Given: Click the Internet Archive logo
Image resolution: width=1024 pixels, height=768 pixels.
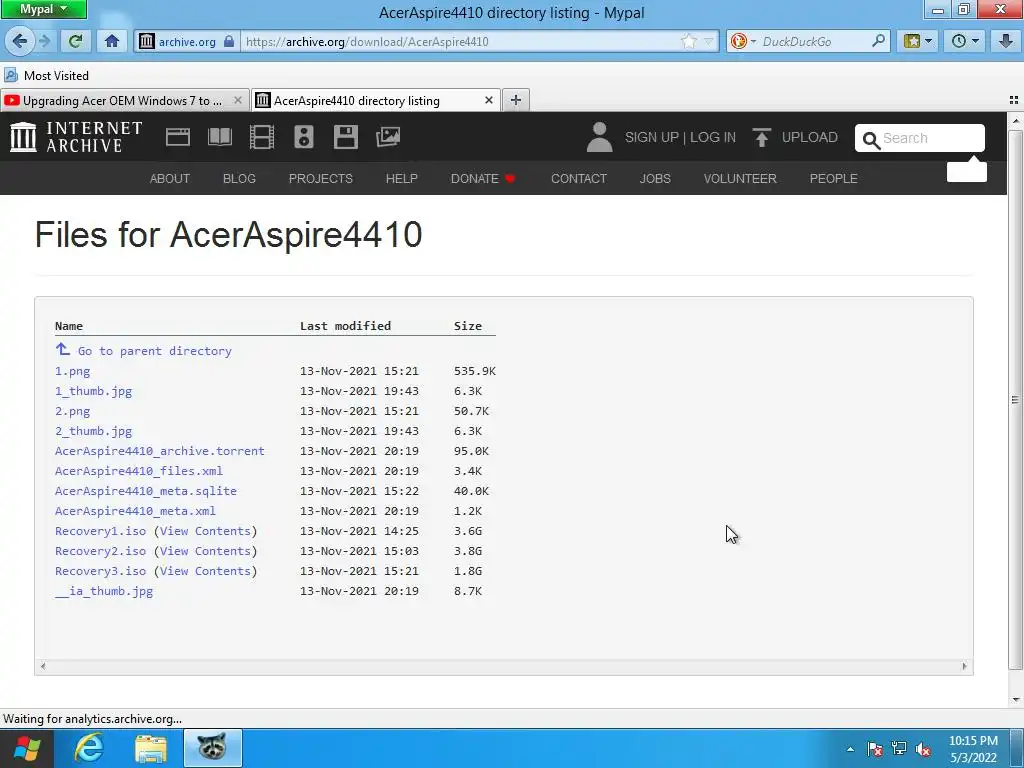Looking at the screenshot, I should click(76, 137).
